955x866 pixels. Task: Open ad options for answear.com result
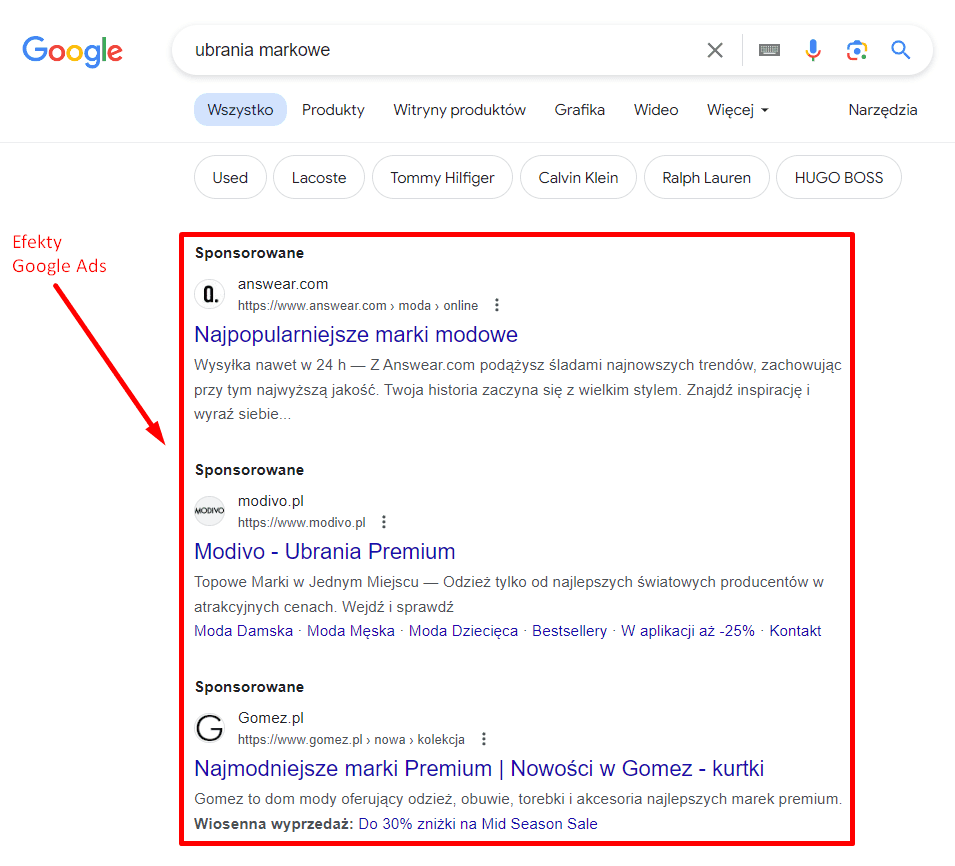pyautogui.click(x=497, y=305)
